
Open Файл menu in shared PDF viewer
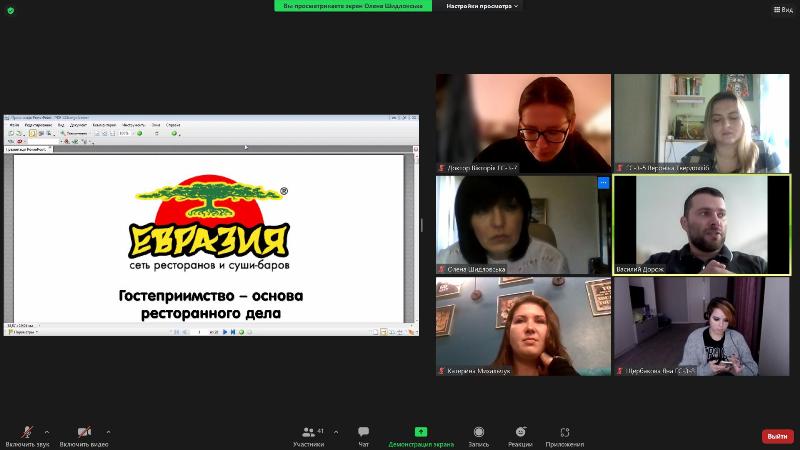pyautogui.click(x=14, y=125)
